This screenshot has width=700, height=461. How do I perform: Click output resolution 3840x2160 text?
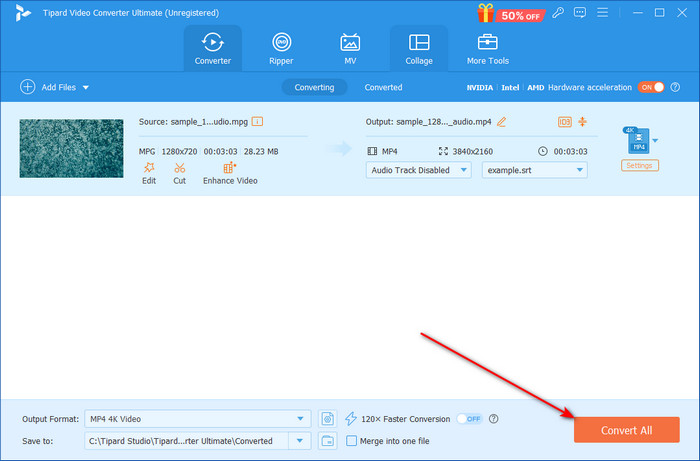tap(472, 152)
